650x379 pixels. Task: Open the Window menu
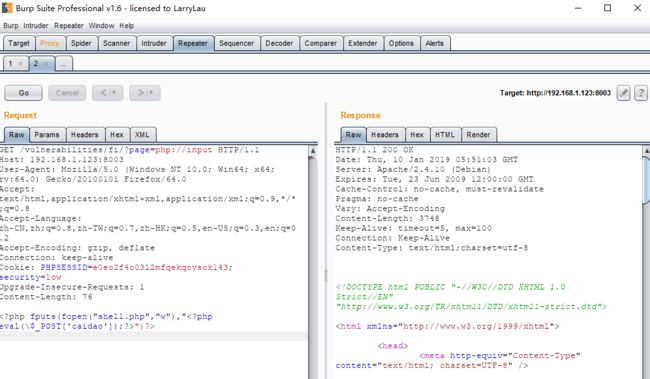[x=101, y=26]
